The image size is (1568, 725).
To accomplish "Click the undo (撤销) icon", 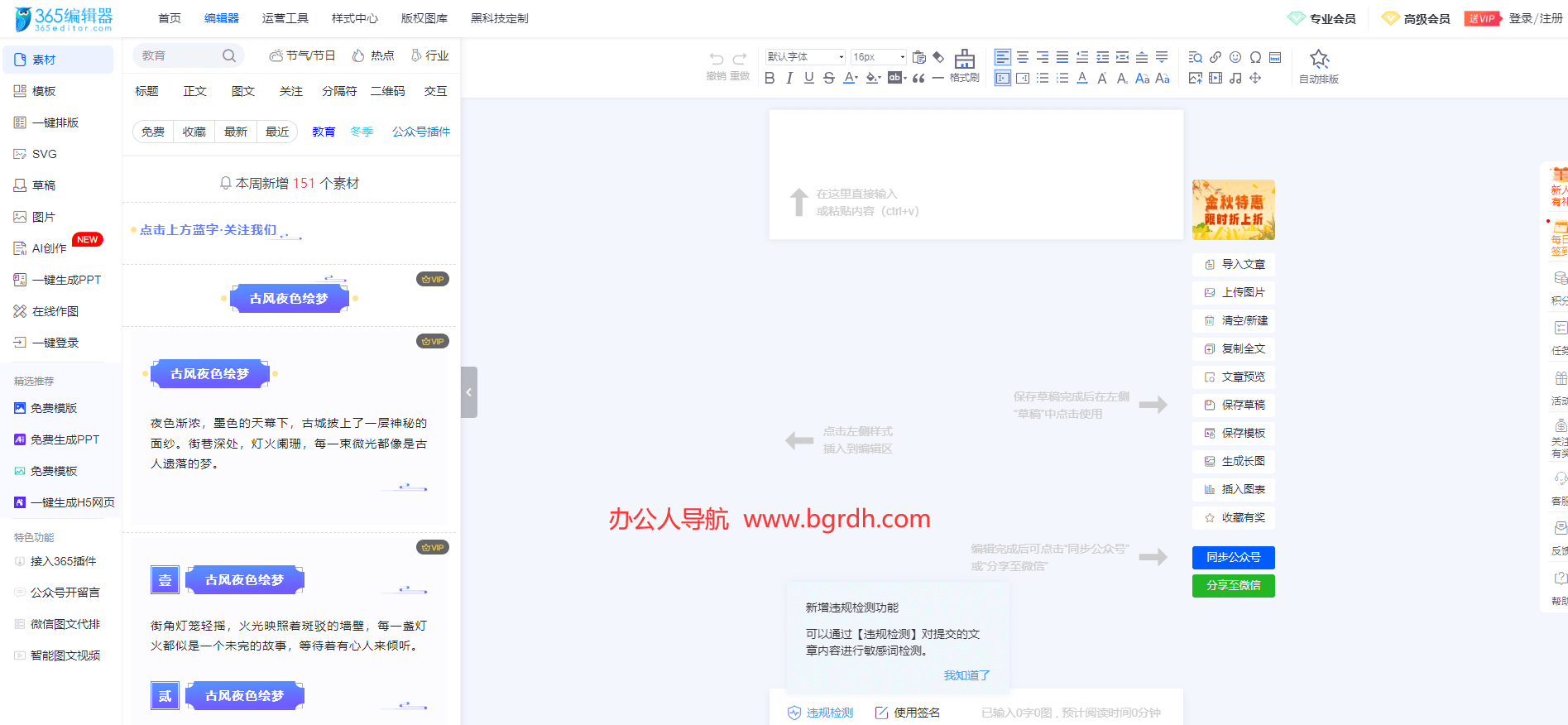I will click(716, 59).
